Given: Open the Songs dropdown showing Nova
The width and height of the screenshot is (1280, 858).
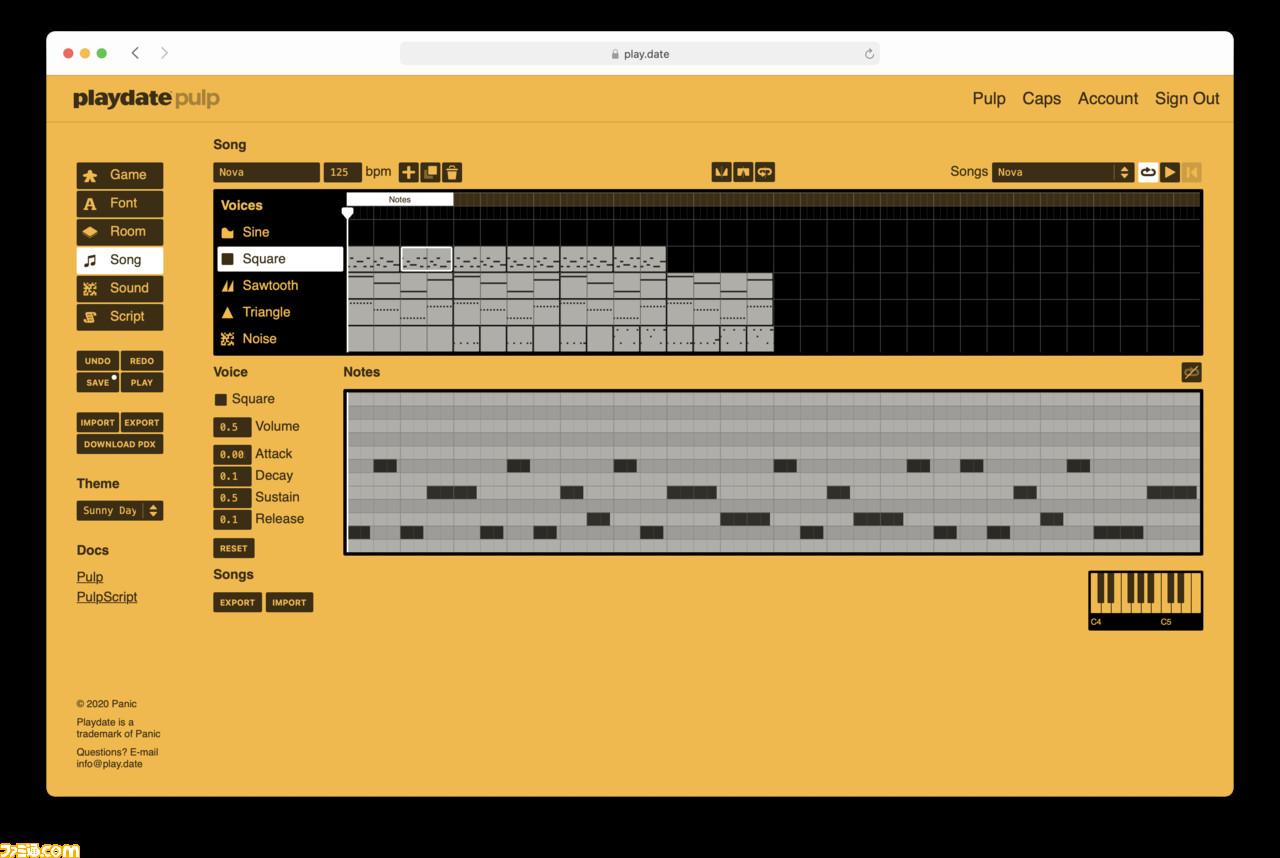Looking at the screenshot, I should point(1063,172).
